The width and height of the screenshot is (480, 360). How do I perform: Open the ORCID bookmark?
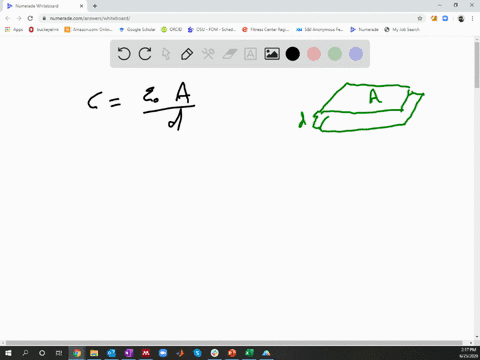(x=172, y=30)
